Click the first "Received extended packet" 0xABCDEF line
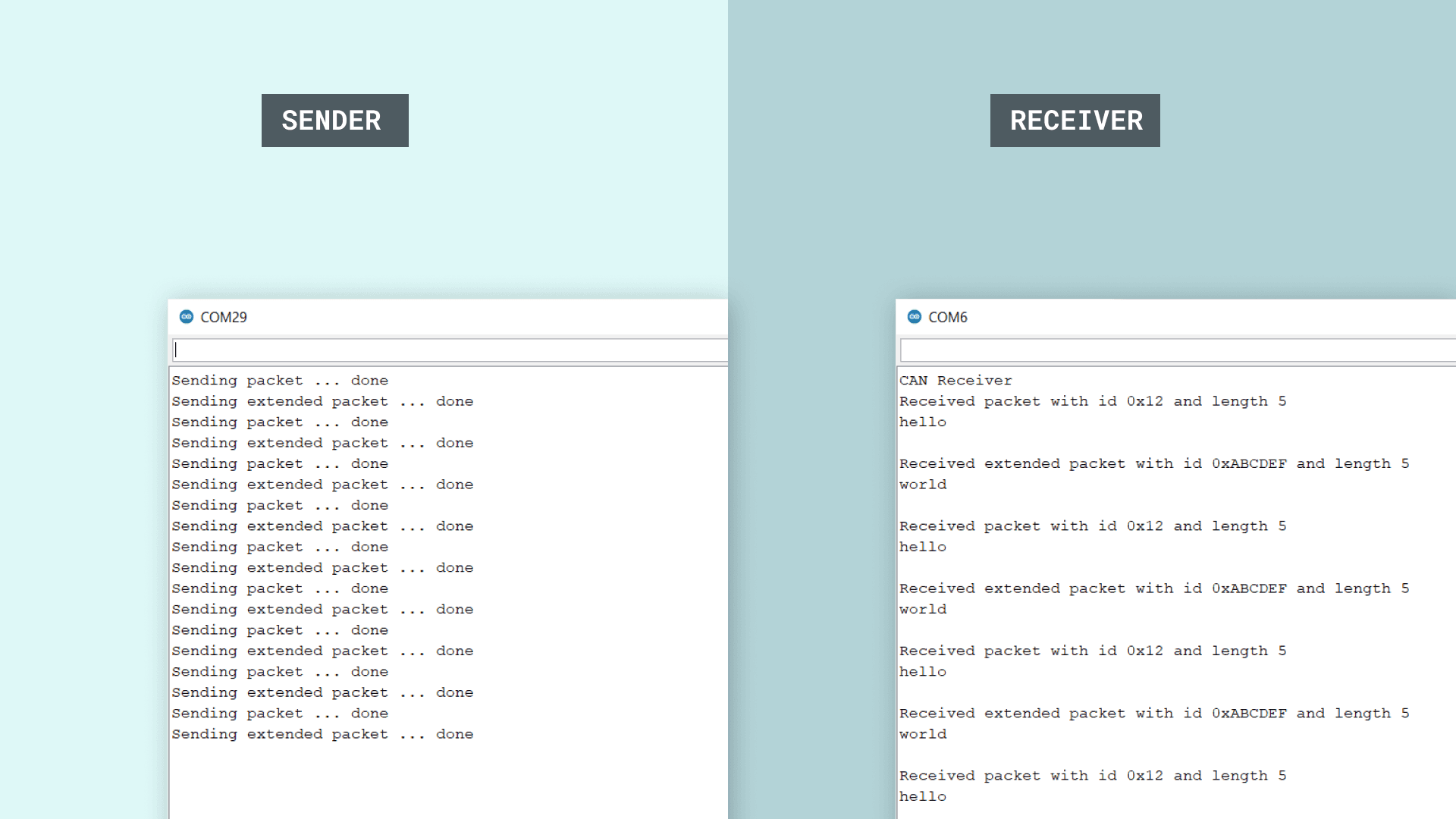Screen dimensions: 1456x819 click(1153, 463)
